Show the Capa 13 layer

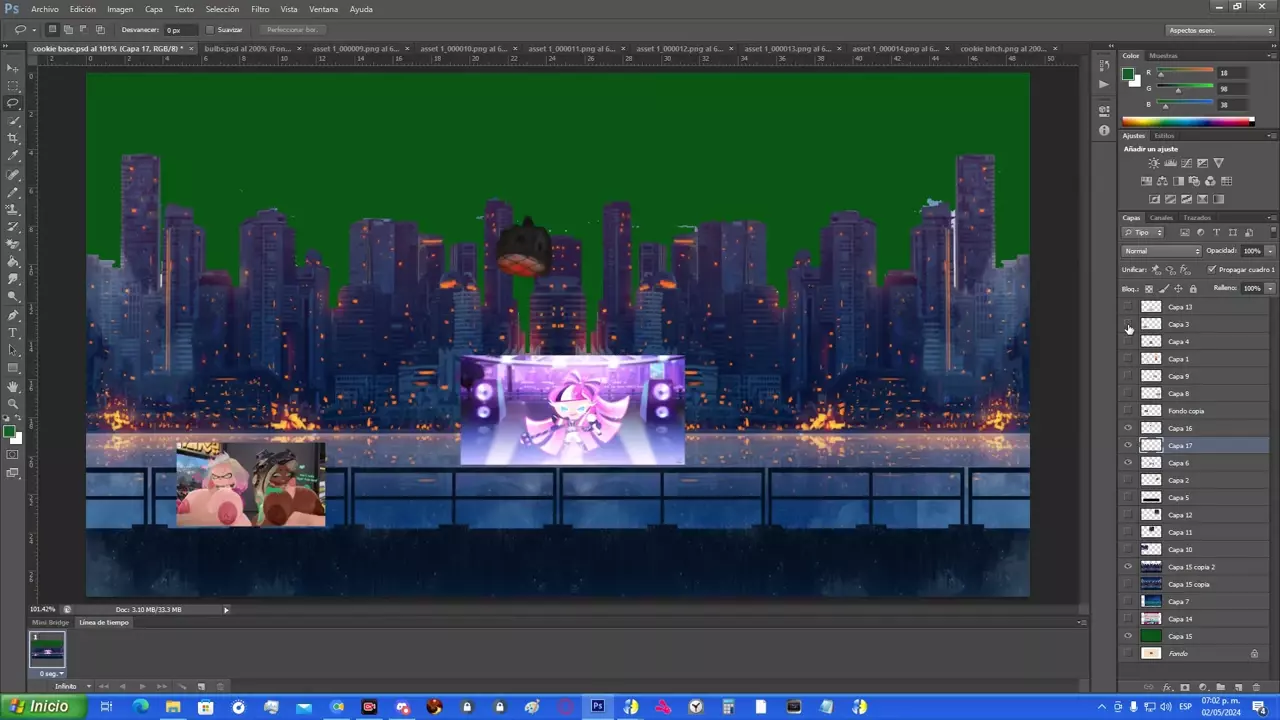point(1129,307)
